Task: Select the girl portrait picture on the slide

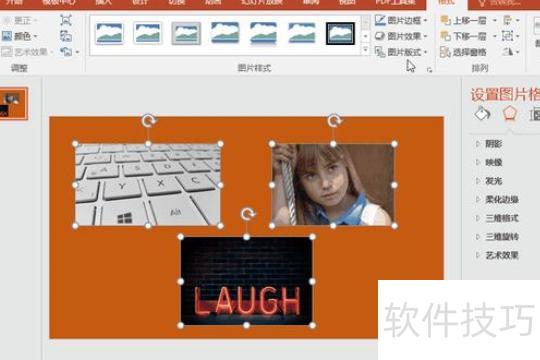Action: [x=333, y=185]
